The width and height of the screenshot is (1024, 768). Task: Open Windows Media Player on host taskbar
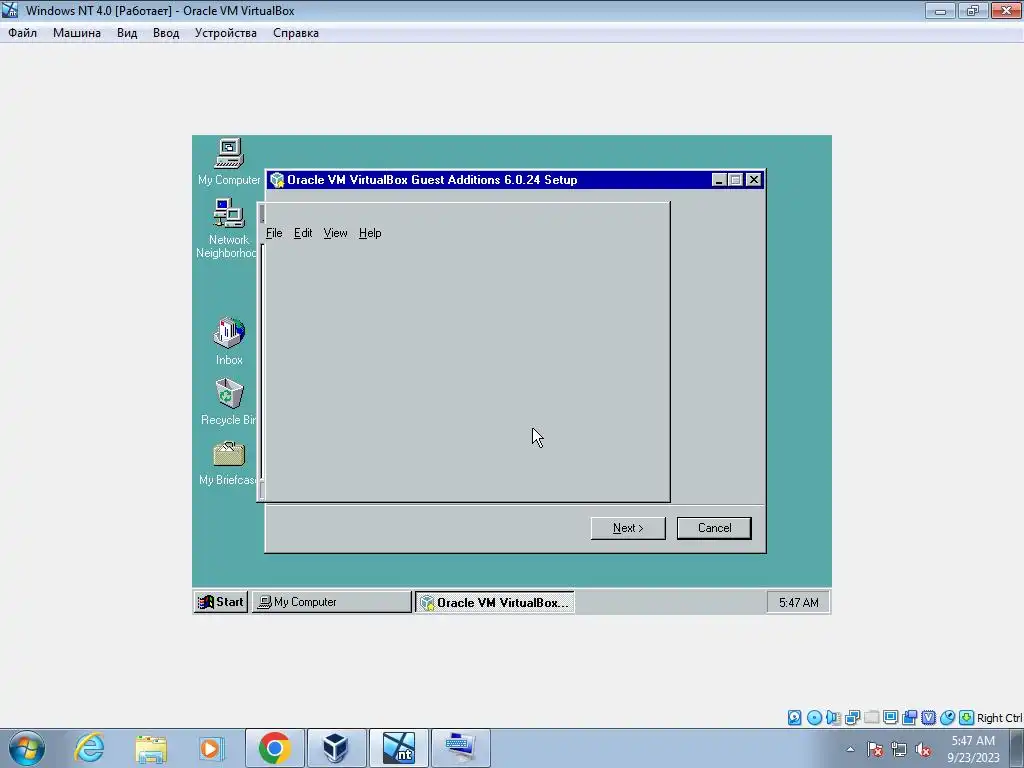coord(212,748)
